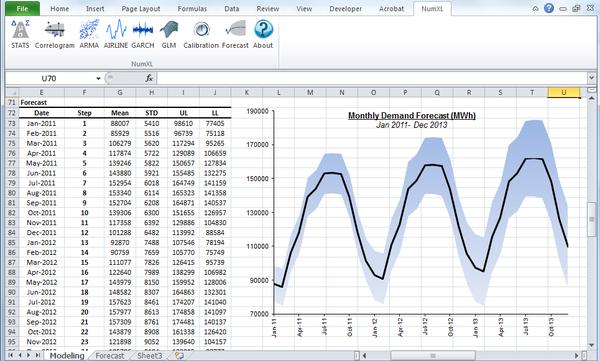
Task: Select UL value 174858 for Aug-2012
Action: pyautogui.click(x=183, y=312)
